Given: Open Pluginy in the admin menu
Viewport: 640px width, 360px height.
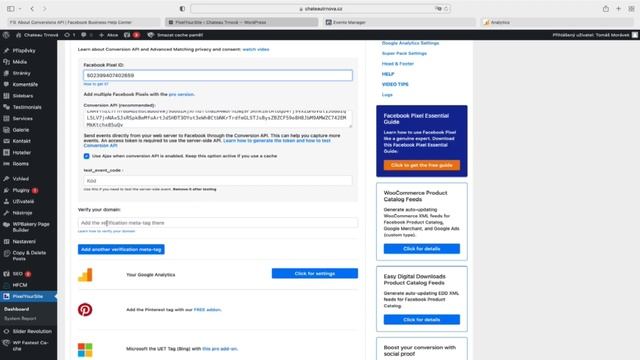Looking at the screenshot, I should pos(21,190).
